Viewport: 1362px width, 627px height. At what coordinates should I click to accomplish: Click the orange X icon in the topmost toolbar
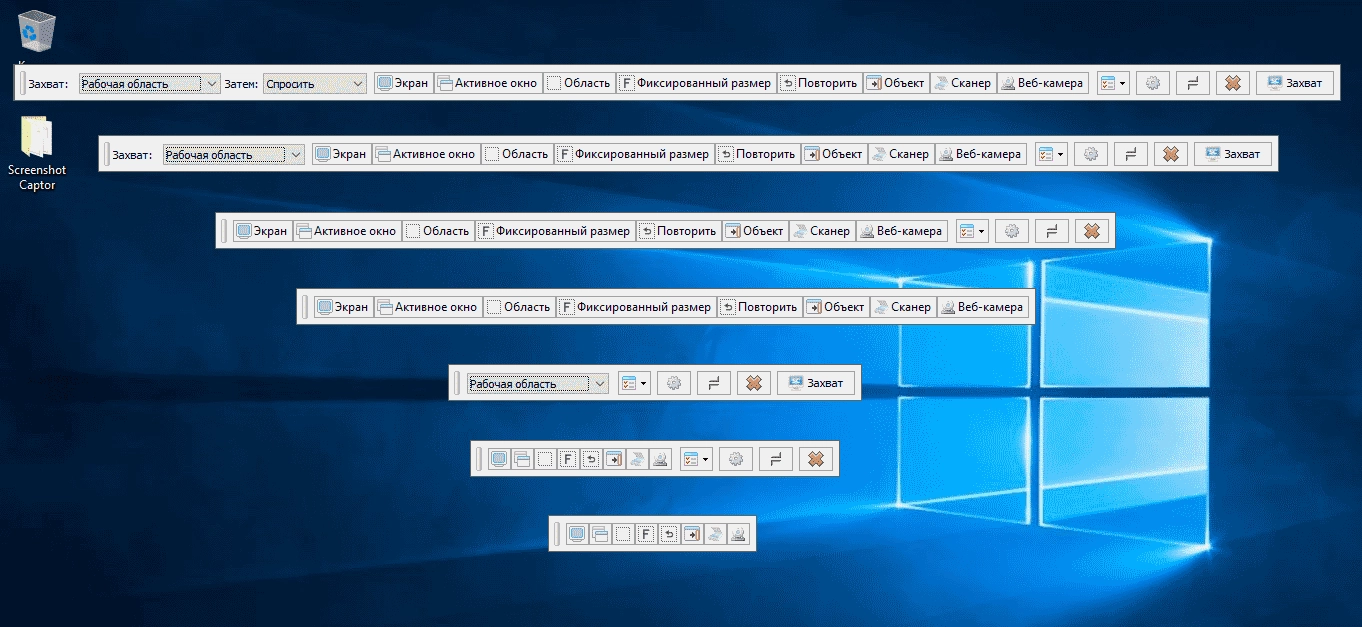[x=1233, y=83]
